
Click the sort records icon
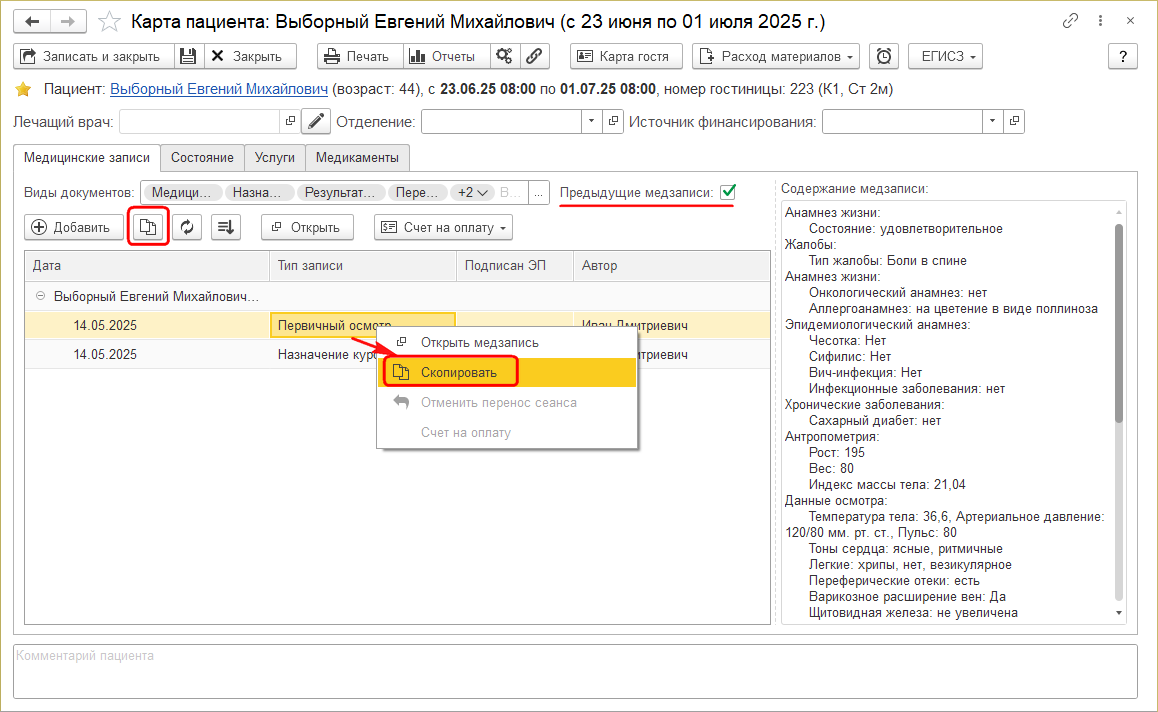[x=226, y=227]
